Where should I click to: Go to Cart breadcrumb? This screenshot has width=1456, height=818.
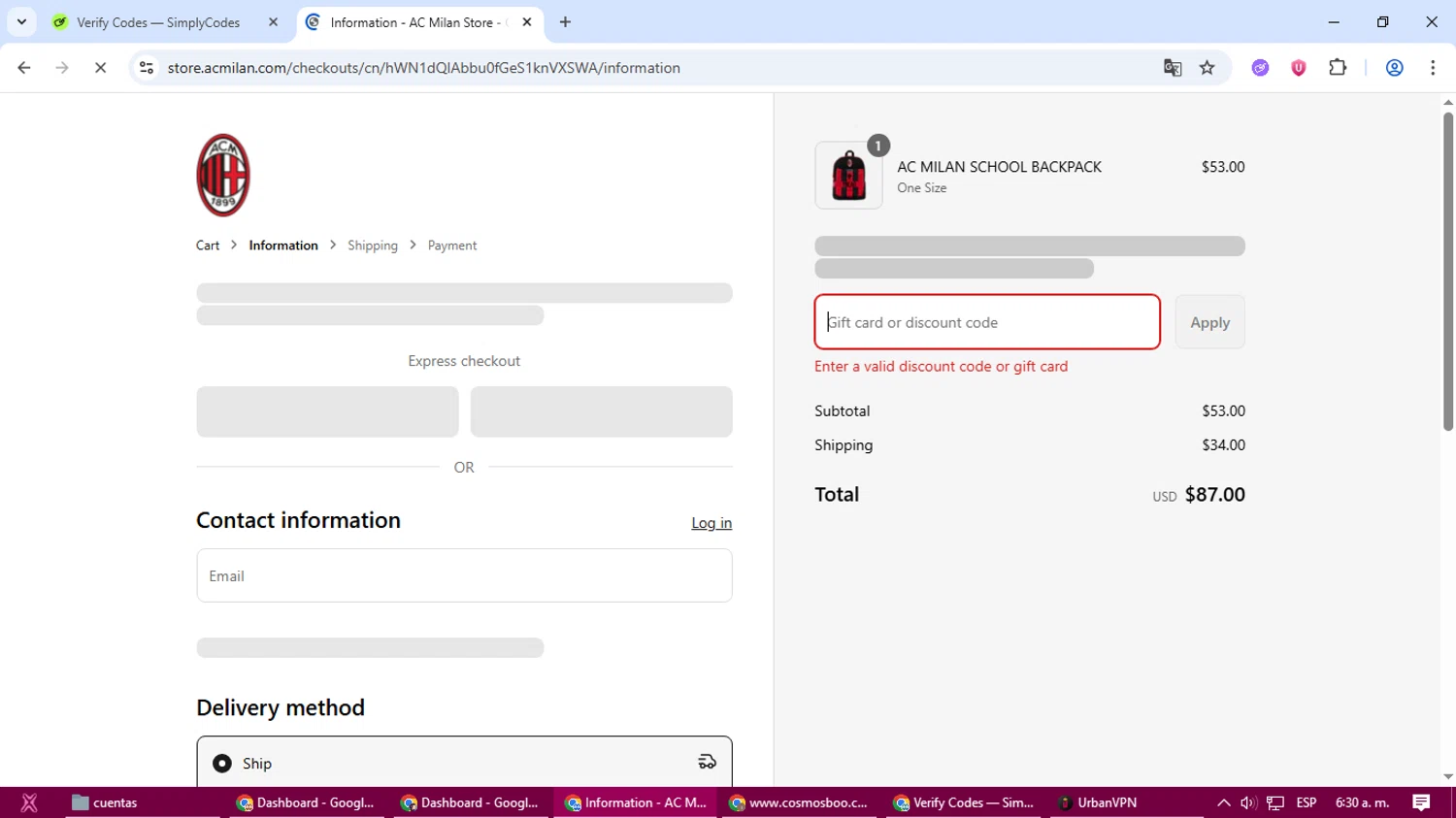pos(208,245)
